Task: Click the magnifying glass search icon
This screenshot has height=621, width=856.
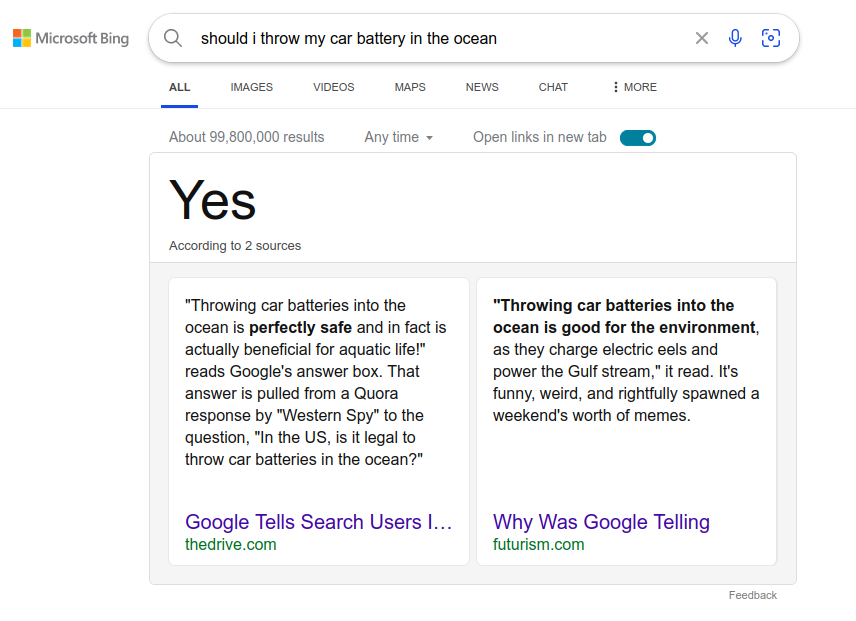Action: coord(173,38)
